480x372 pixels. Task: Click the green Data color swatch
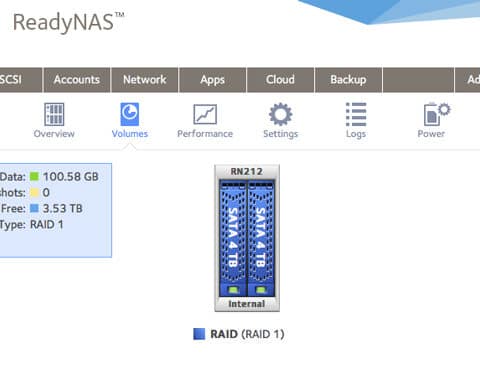pos(34,176)
